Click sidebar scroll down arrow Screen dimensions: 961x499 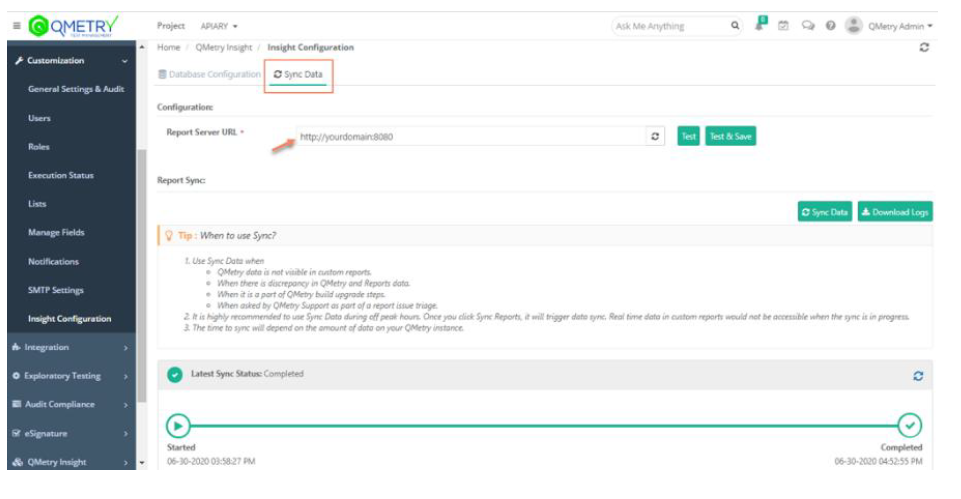[142, 463]
